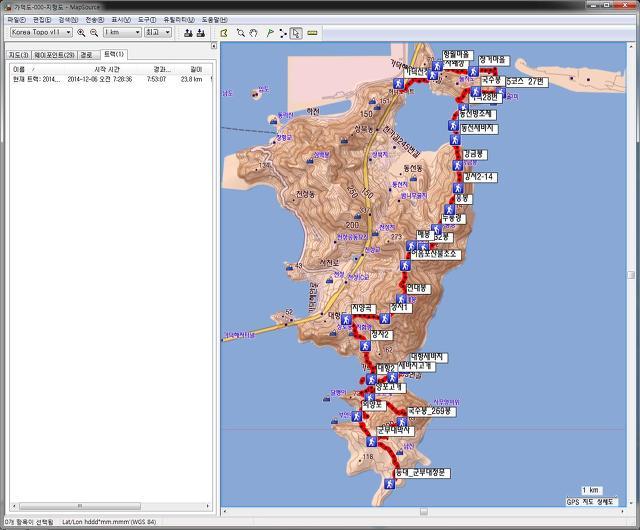Viewport: 640px width, 530px height.
Task: Click the hiker waypoint icon beside 강서2-14
Action: [x=458, y=188]
